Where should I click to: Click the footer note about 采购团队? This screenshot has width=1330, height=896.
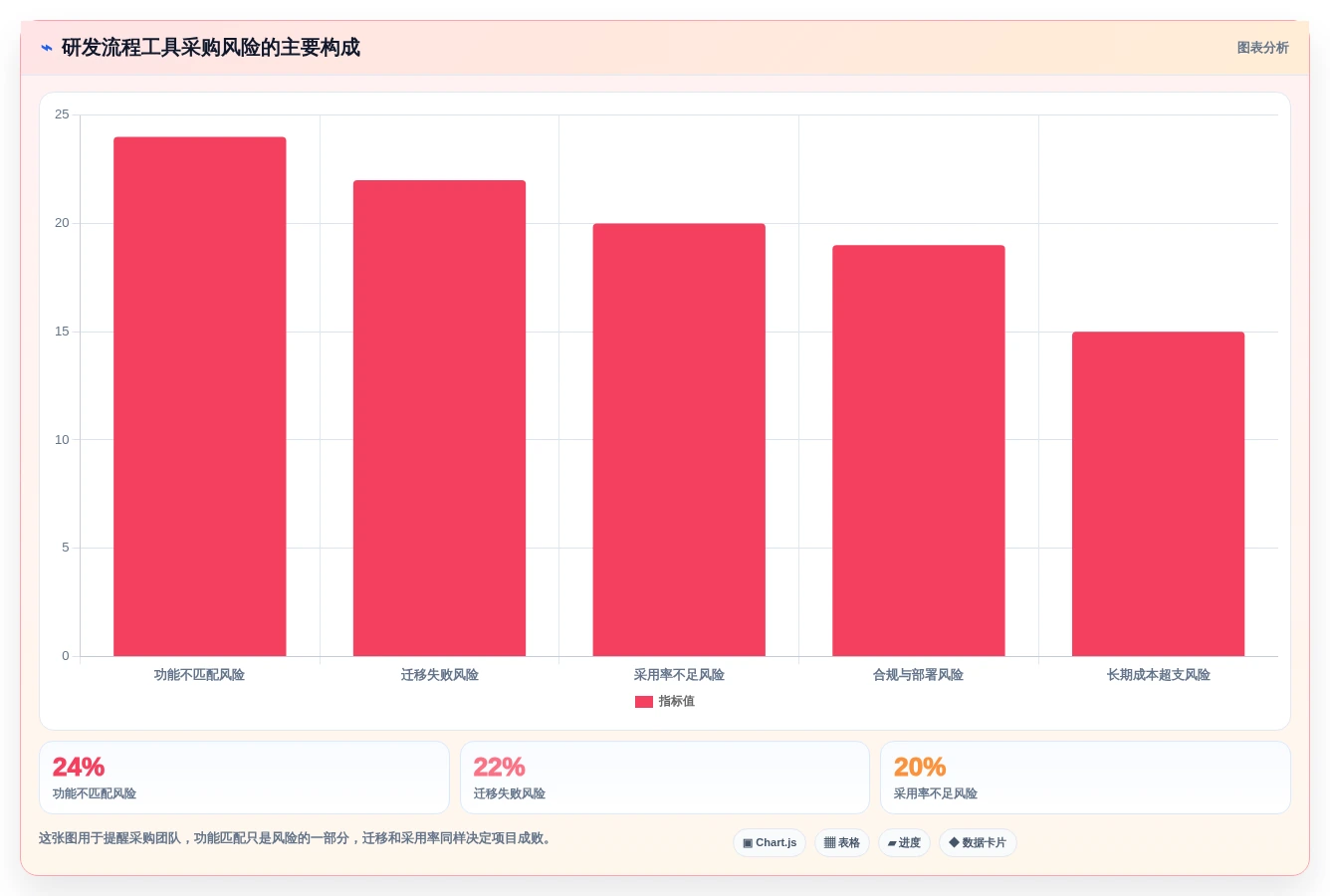click(295, 838)
